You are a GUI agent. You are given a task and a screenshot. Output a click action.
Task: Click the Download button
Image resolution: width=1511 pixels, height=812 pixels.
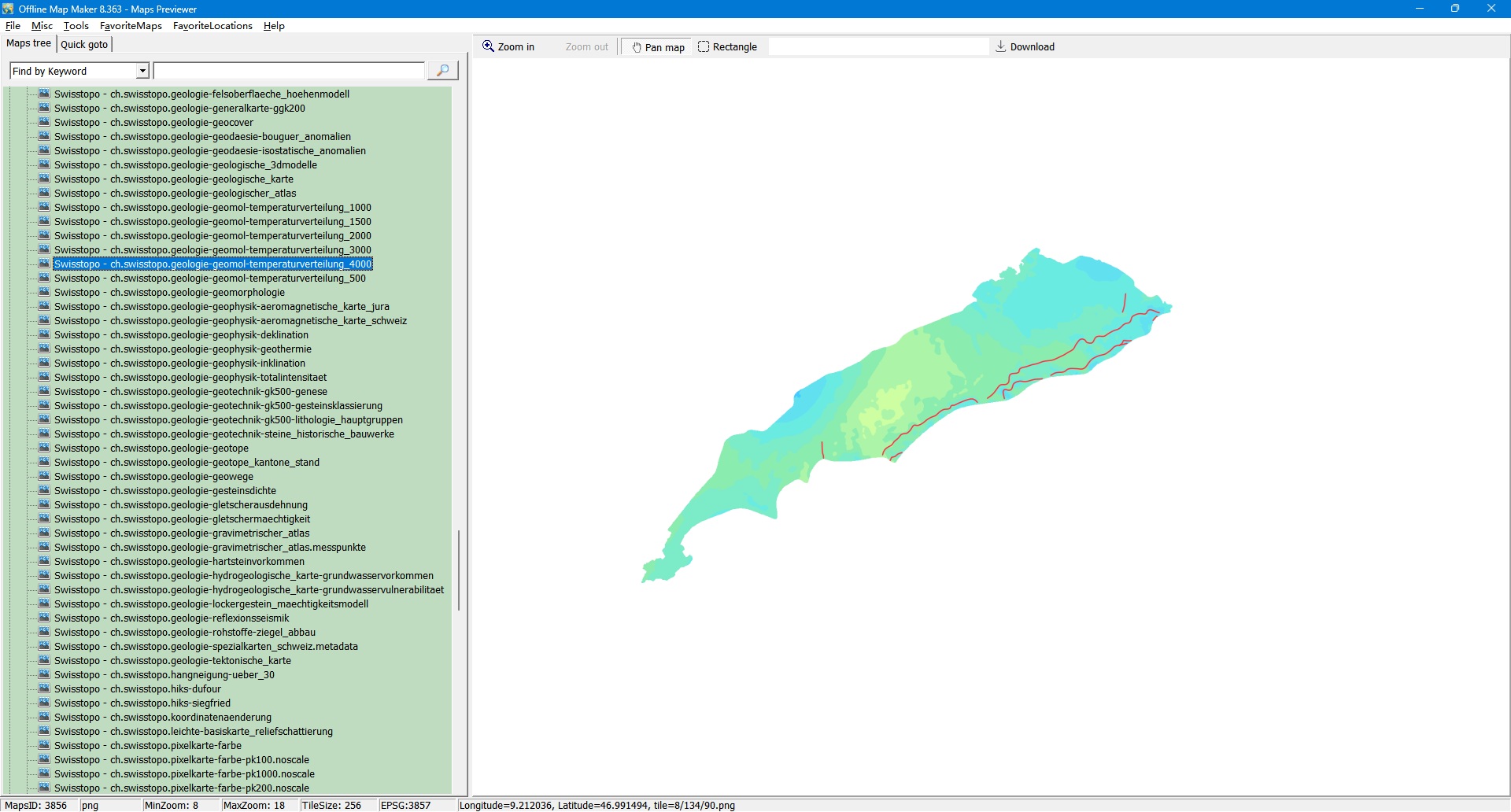click(1025, 47)
